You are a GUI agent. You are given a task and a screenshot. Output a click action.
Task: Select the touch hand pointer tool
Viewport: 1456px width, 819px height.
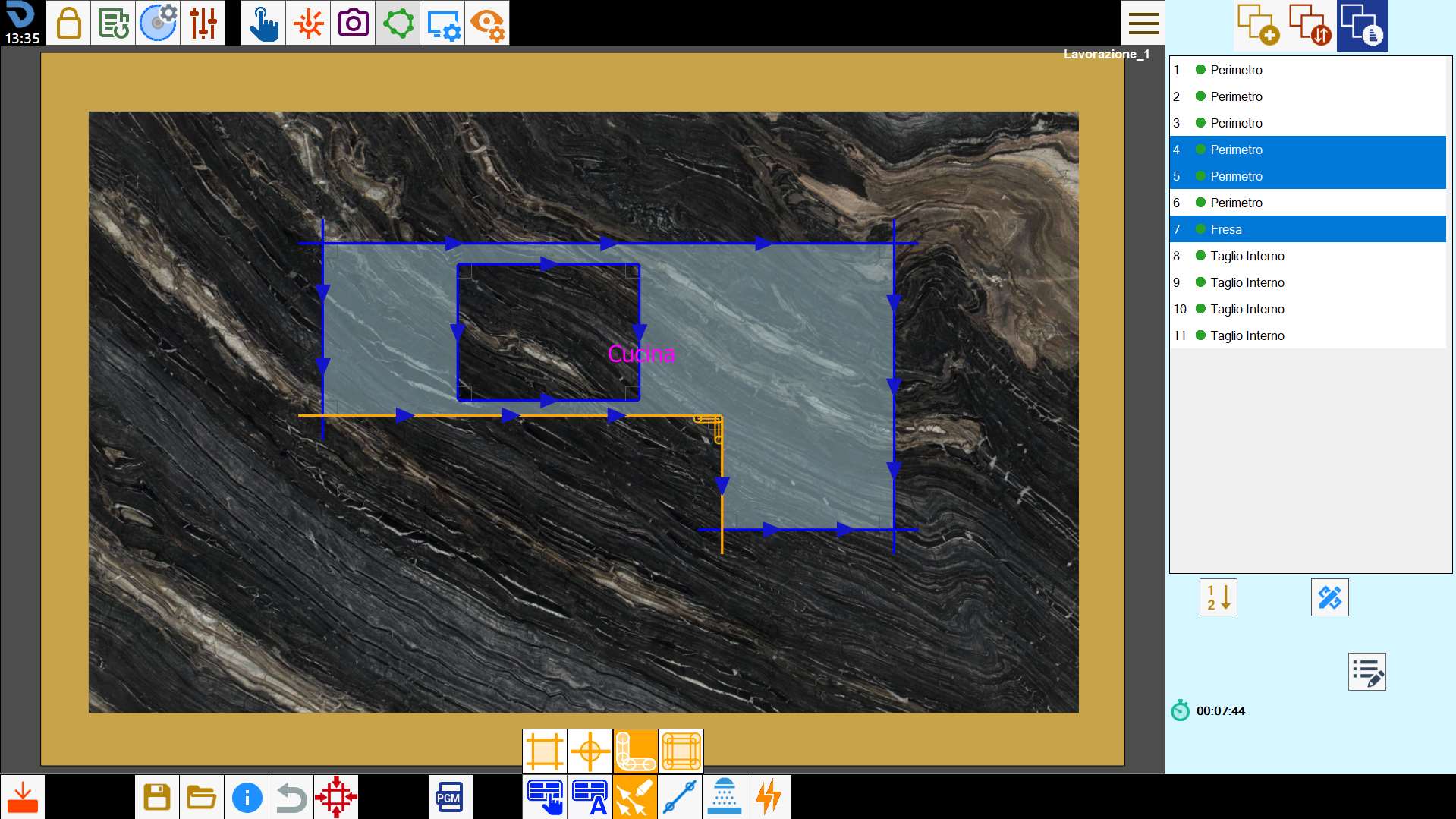pos(263,23)
